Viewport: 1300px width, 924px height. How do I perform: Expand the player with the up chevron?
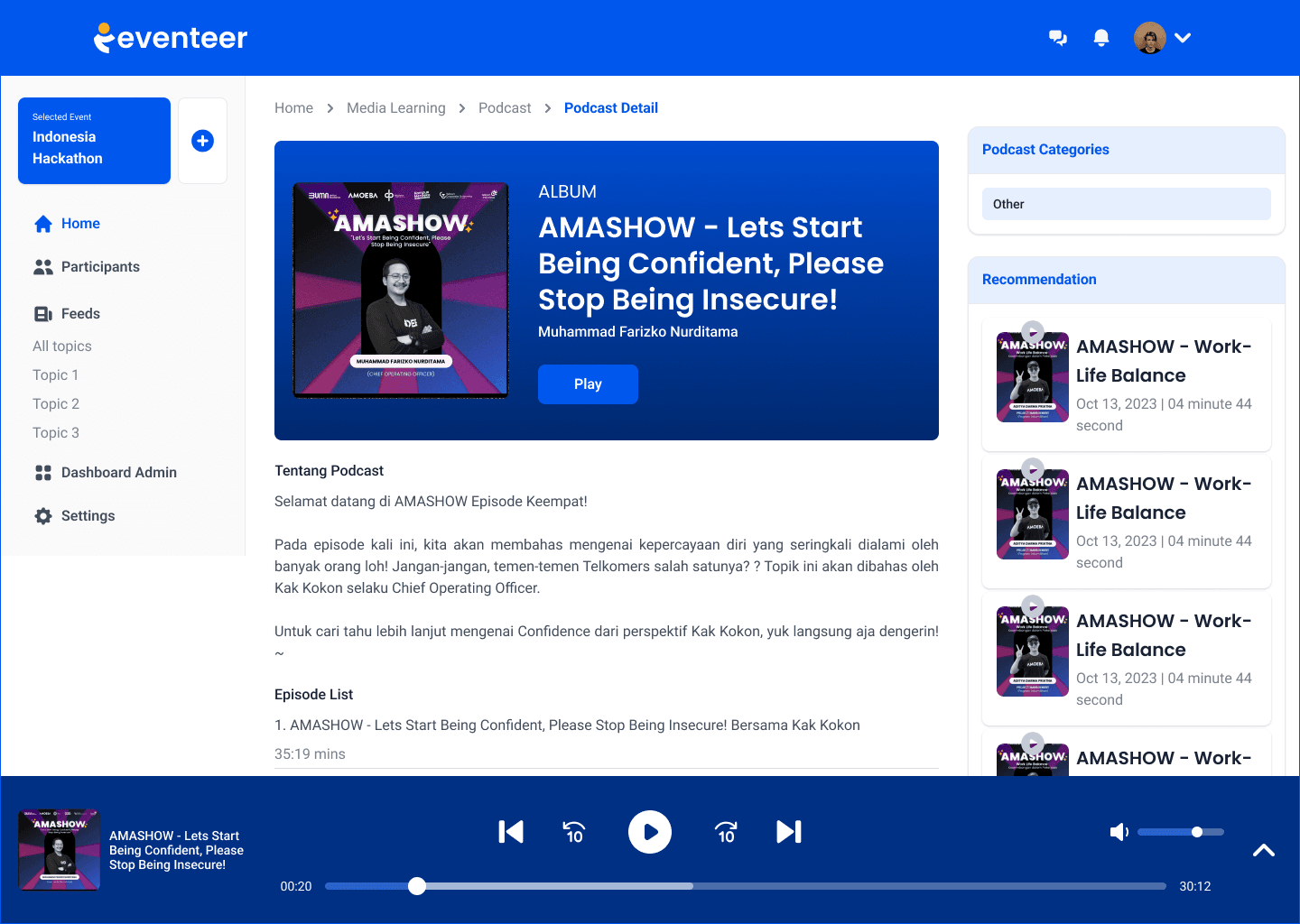1264,850
